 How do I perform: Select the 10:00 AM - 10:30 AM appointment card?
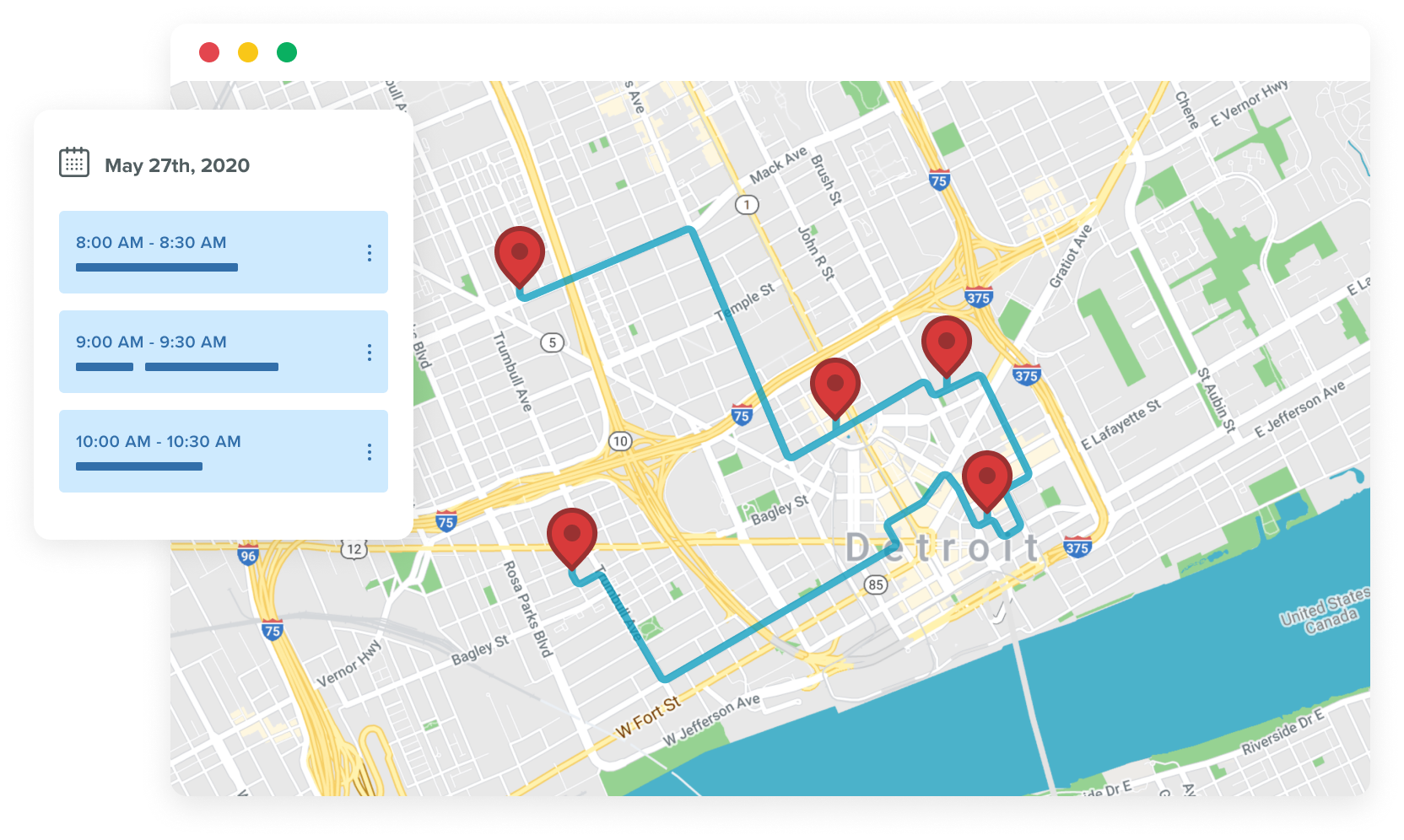pyautogui.click(x=224, y=451)
